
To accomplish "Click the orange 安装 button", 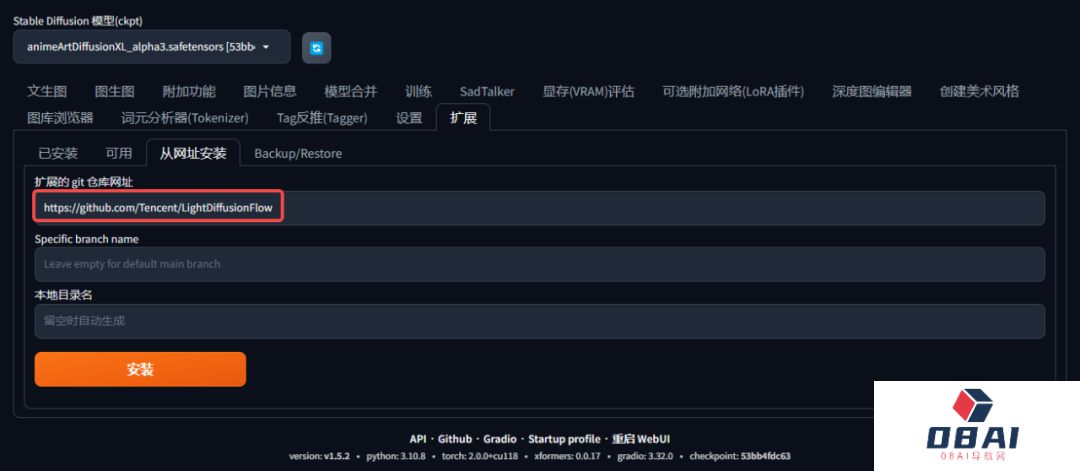I will [x=140, y=370].
